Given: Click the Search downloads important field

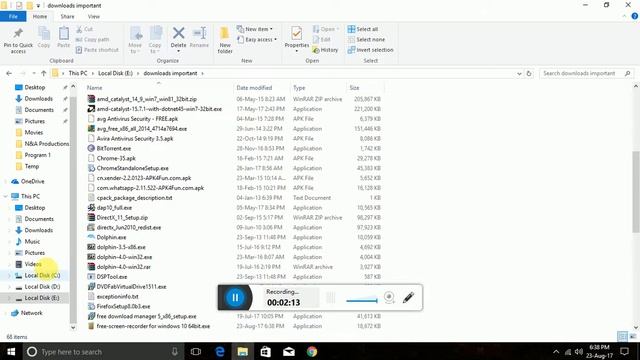Looking at the screenshot, I should point(587,73).
